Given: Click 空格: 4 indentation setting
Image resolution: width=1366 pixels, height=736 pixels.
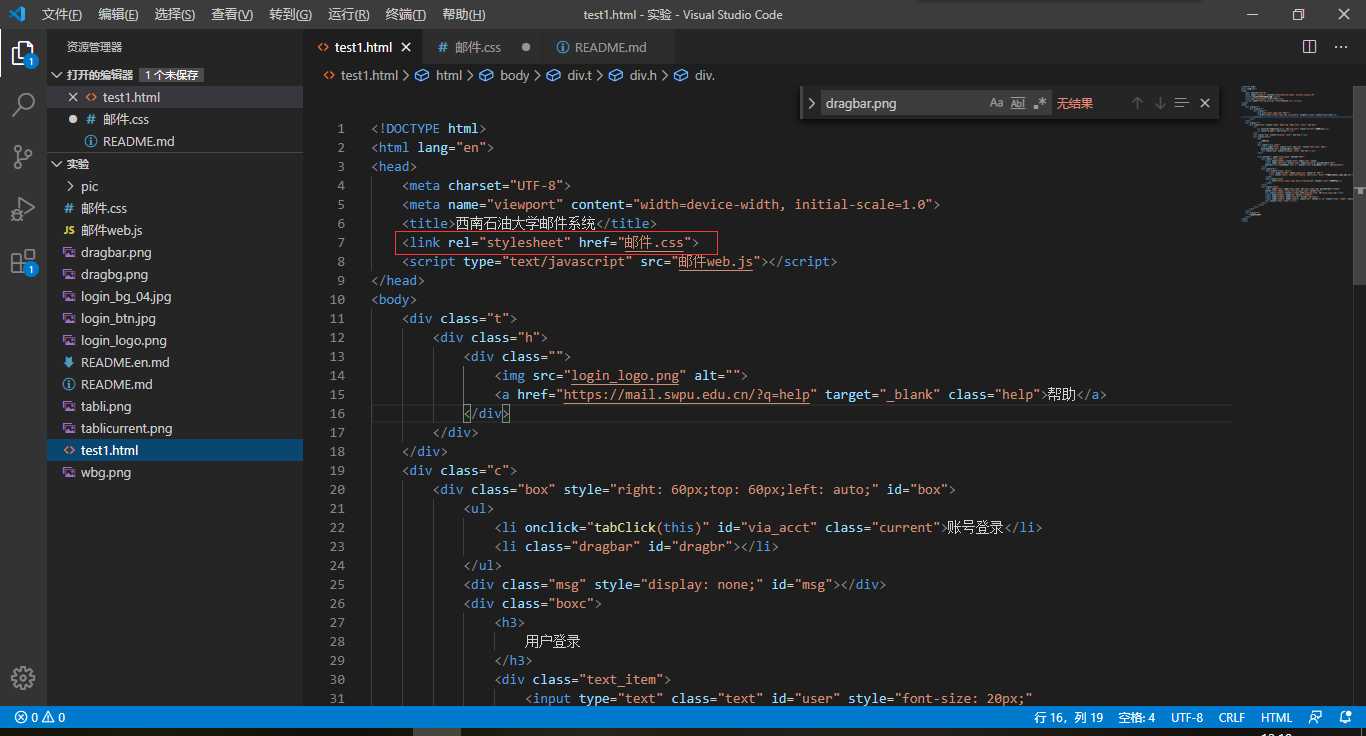Looking at the screenshot, I should [1137, 717].
